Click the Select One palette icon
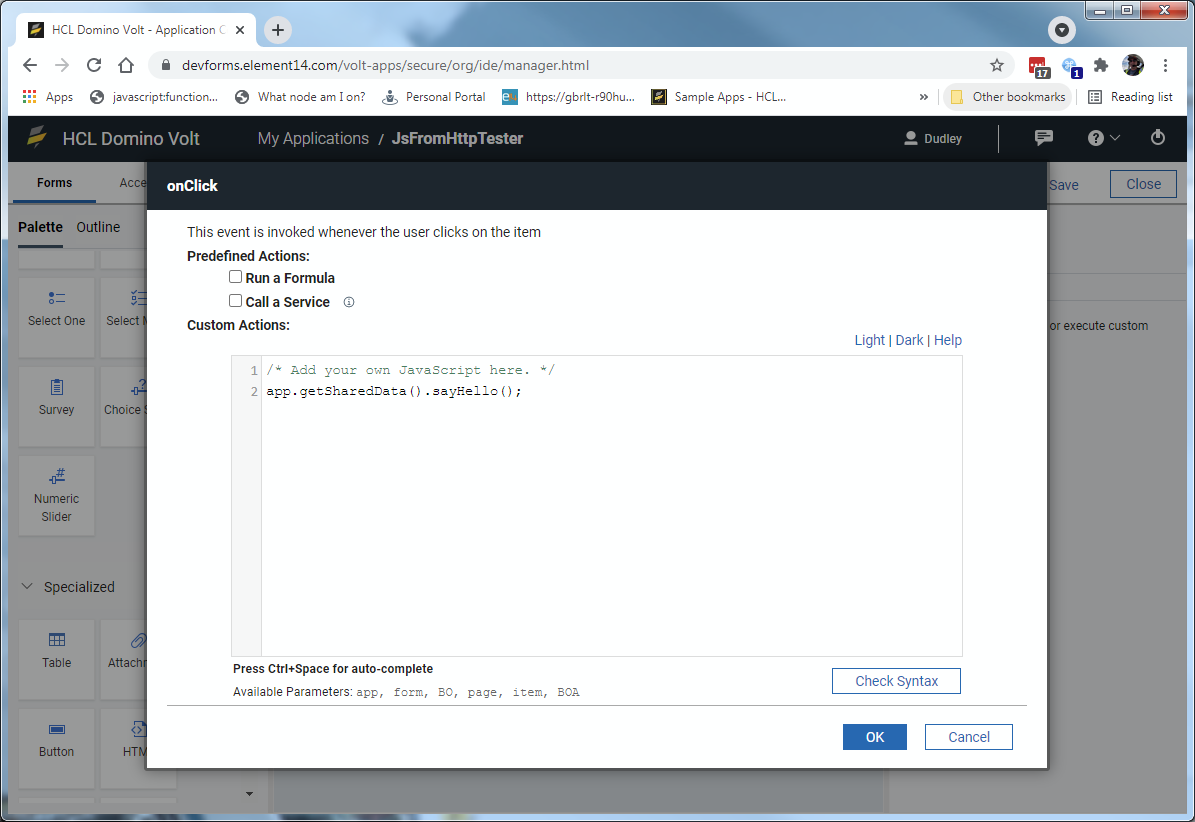Screen dimensions: 1195x822 57,298
